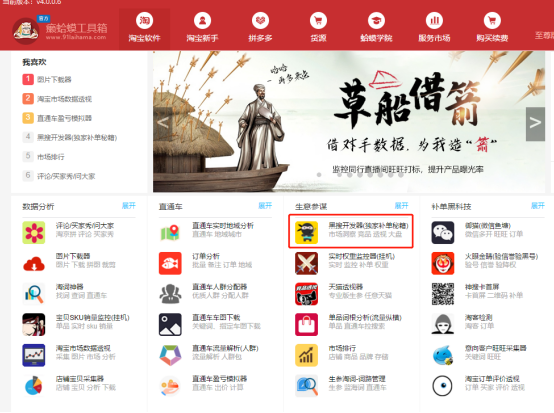Screen dimensions: 554x413
Task: Click the 草船借箭 banner image
Action: 349,122
